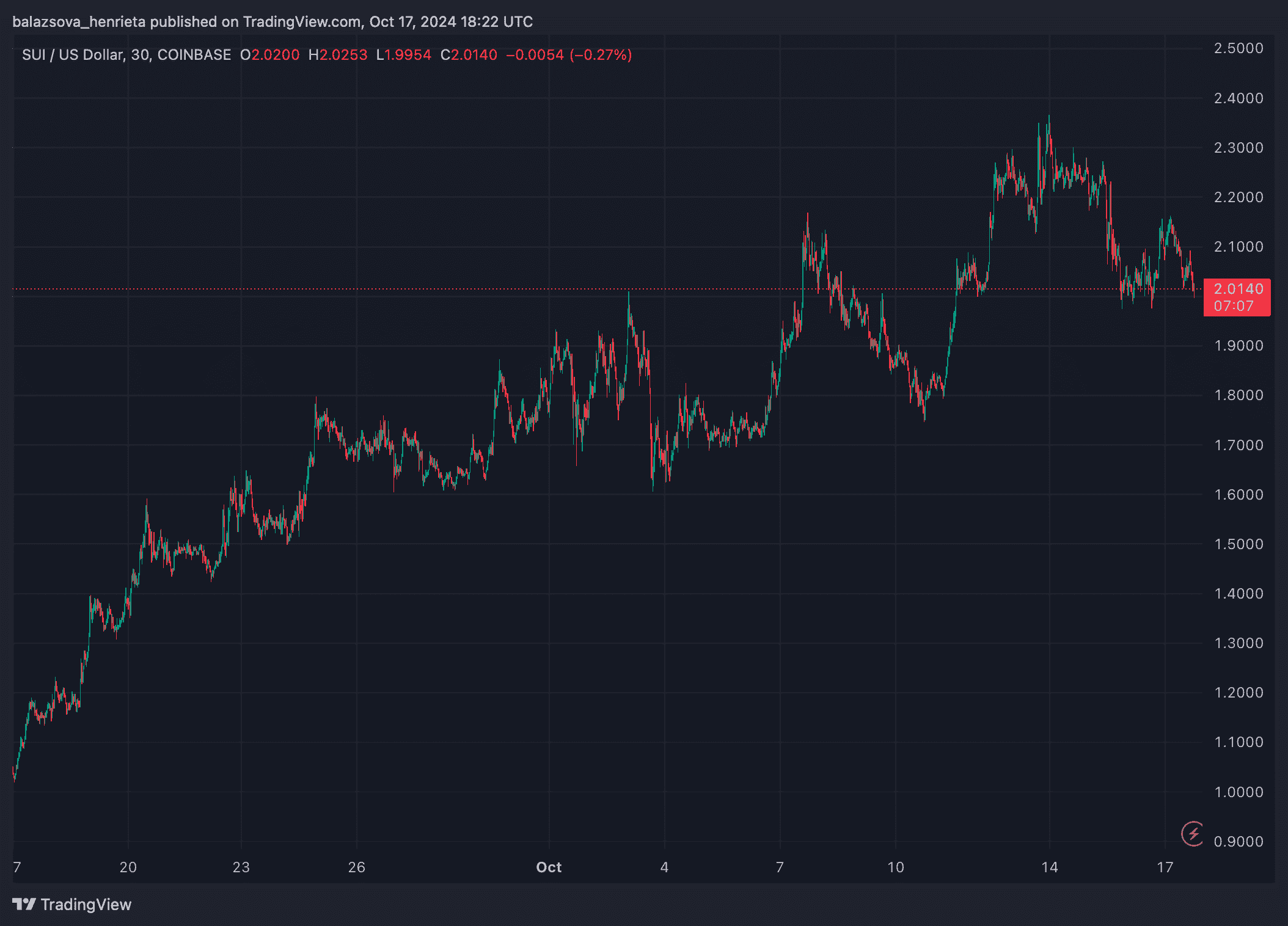Click the 1.0000 price axis label
Image resolution: width=1288 pixels, height=926 pixels.
pyautogui.click(x=1238, y=792)
